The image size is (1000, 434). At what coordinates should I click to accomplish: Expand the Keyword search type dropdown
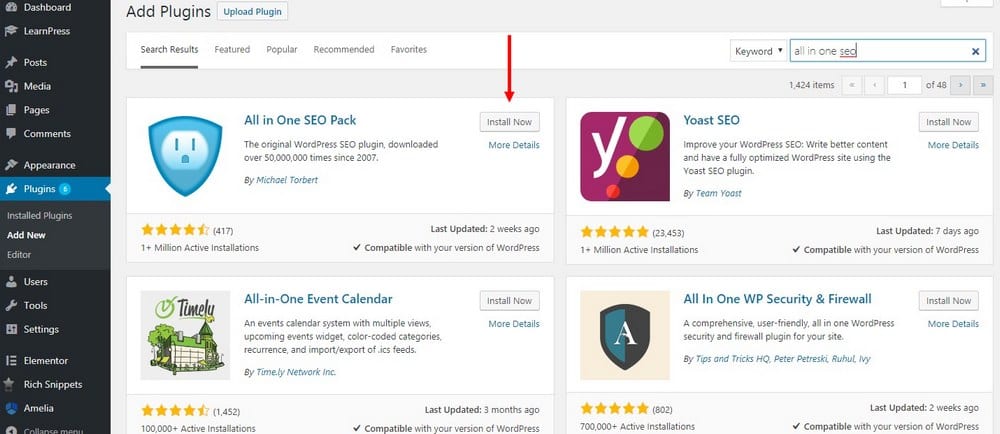(759, 52)
